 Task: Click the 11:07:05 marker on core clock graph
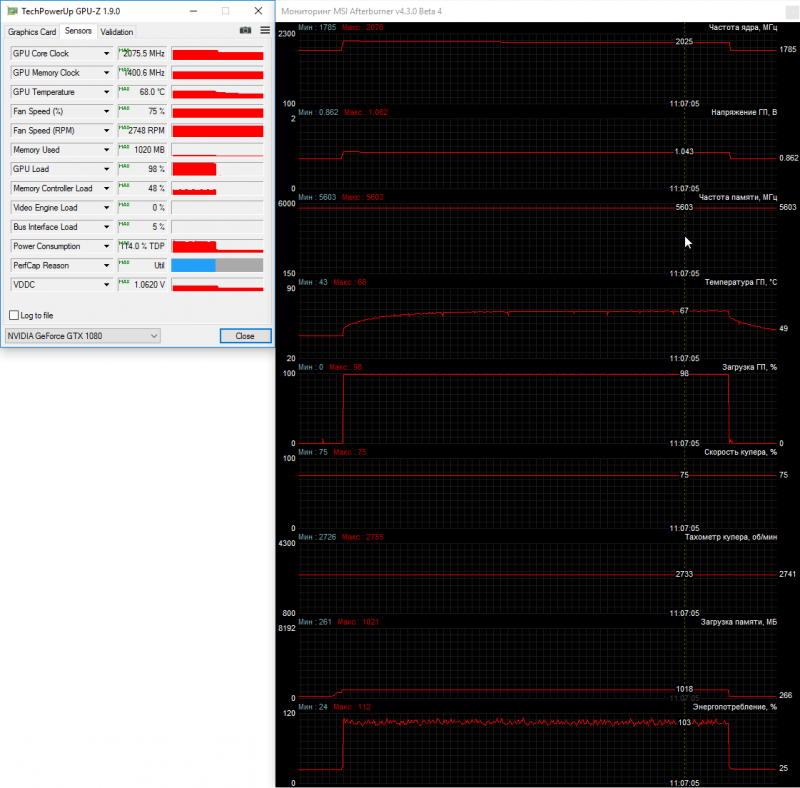684,104
